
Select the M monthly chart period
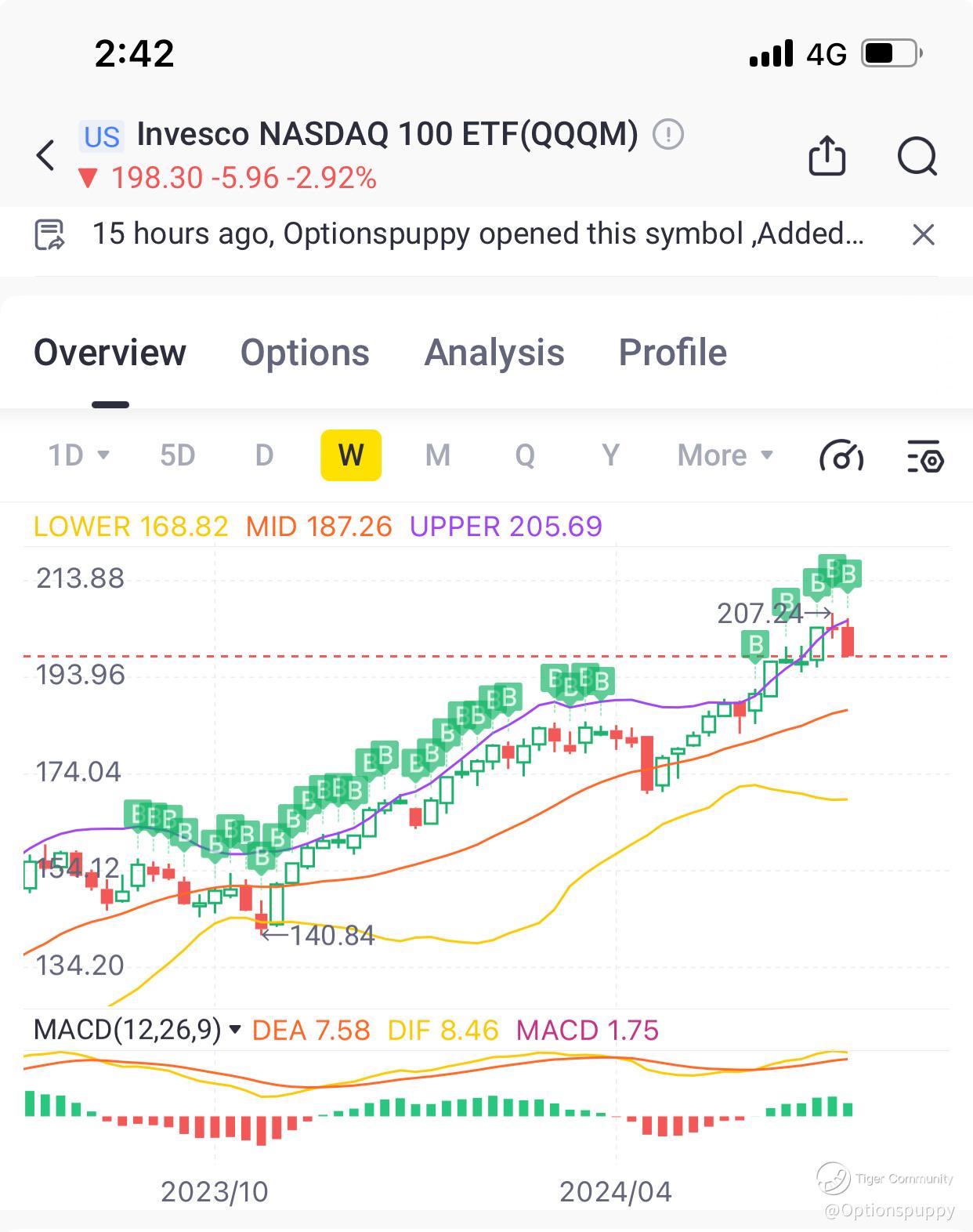(x=438, y=455)
